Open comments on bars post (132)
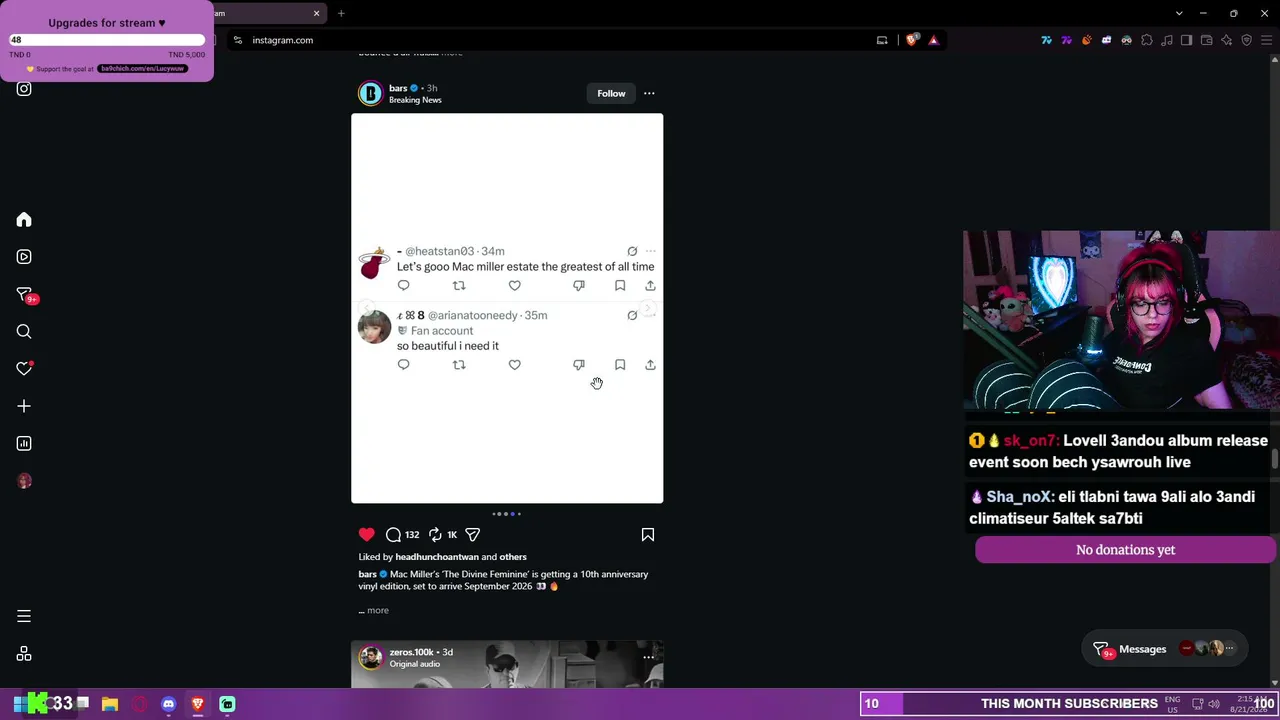 (x=402, y=535)
